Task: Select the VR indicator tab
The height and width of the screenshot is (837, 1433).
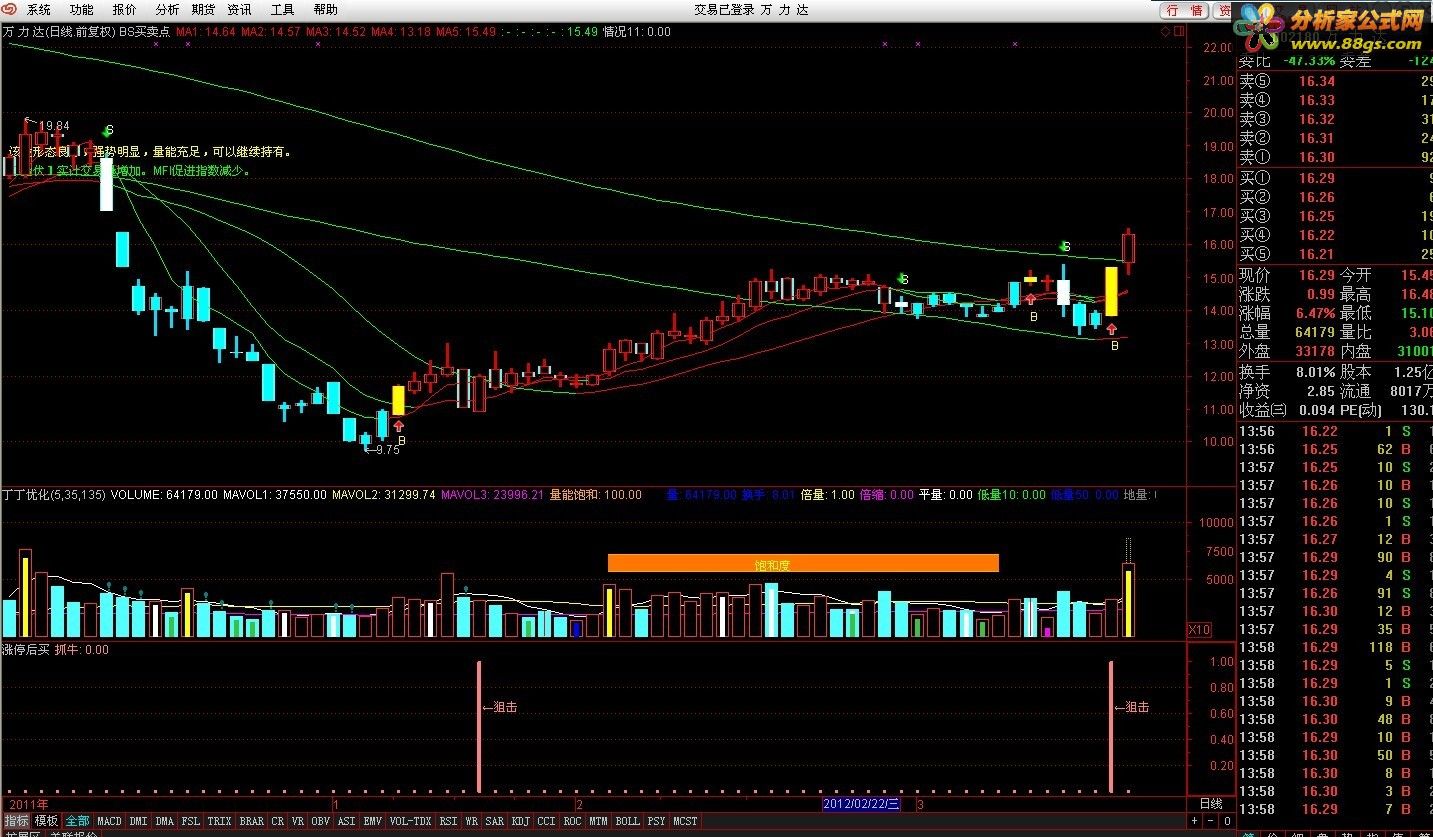Action: point(297,821)
